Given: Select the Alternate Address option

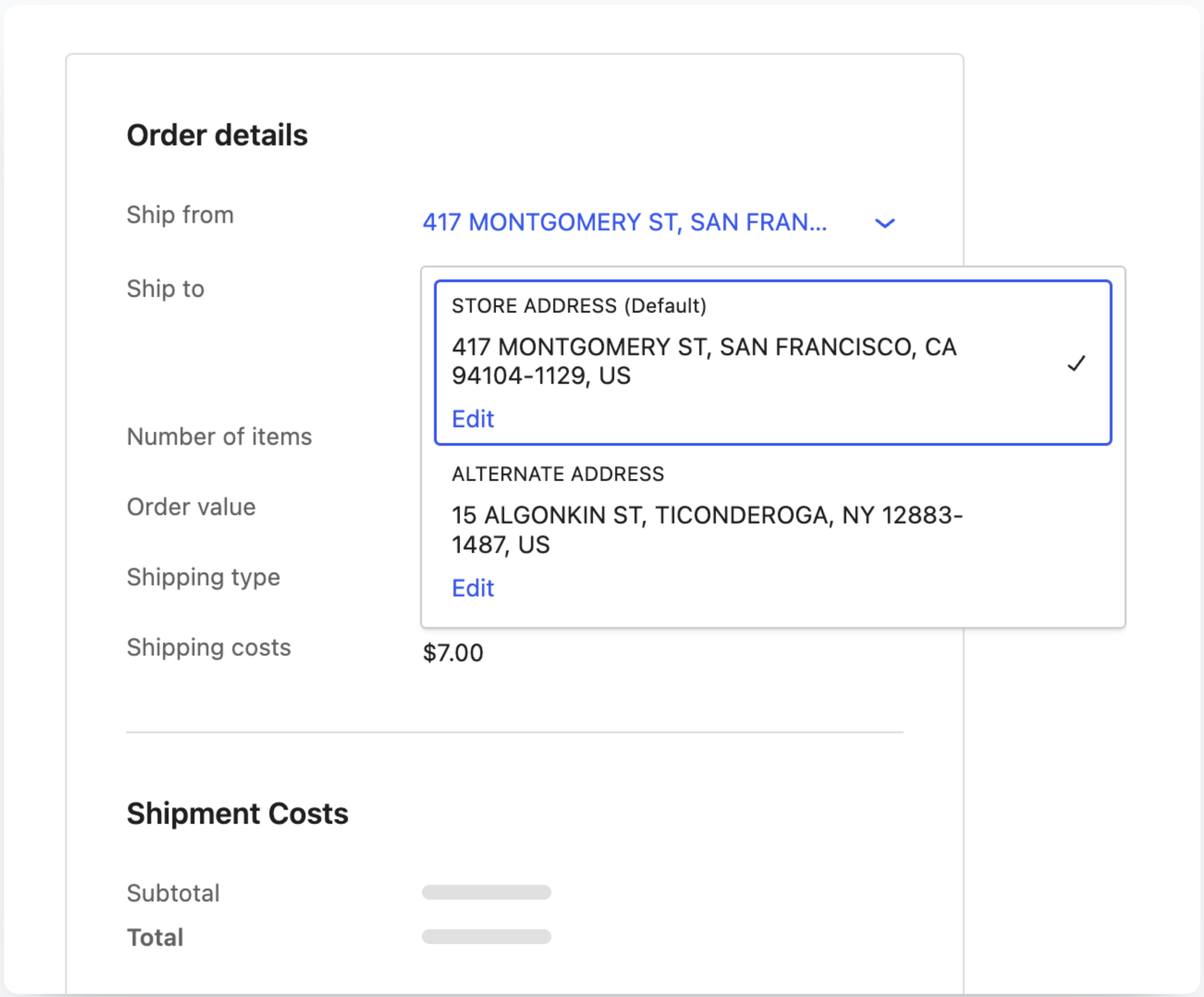Looking at the screenshot, I should pos(705,530).
